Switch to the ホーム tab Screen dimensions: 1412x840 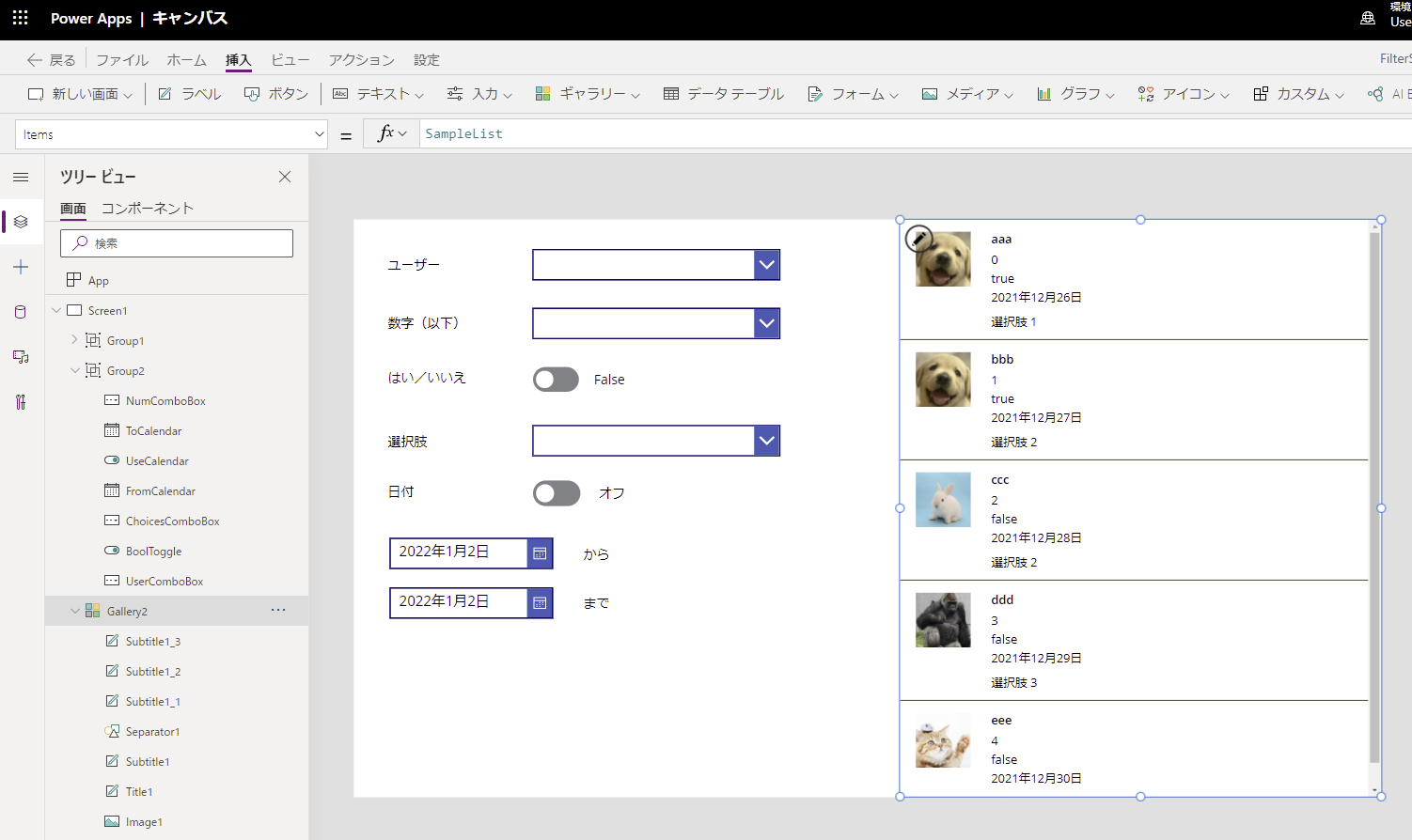click(187, 60)
